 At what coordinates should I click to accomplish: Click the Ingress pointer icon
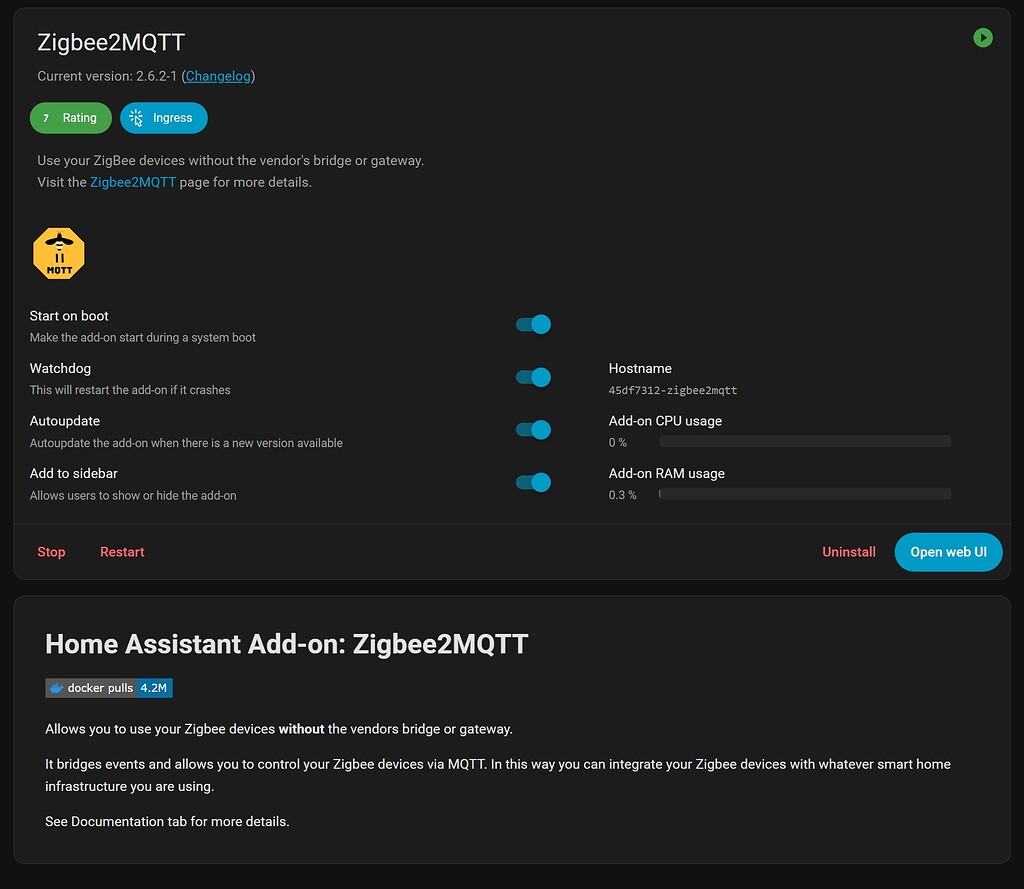pyautogui.click(x=136, y=118)
